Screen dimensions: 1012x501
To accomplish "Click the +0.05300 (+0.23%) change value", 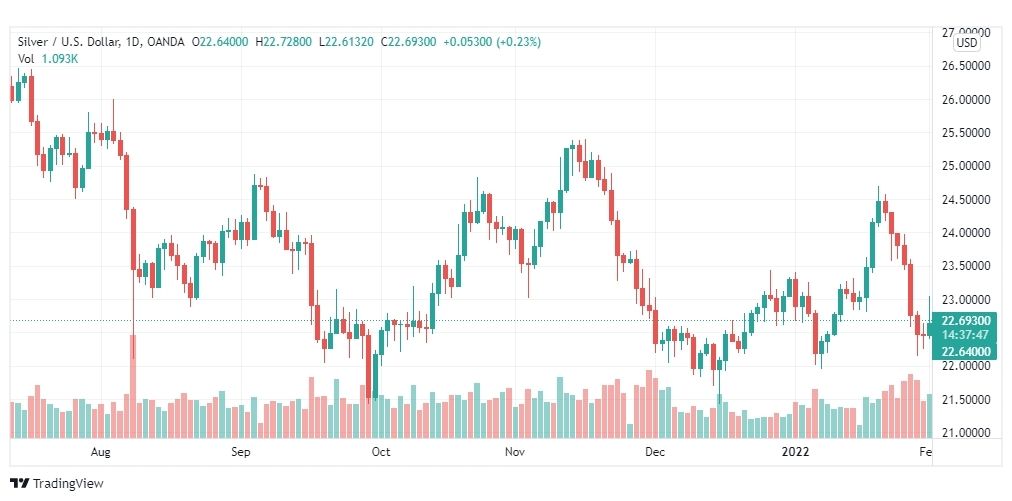I will click(492, 42).
